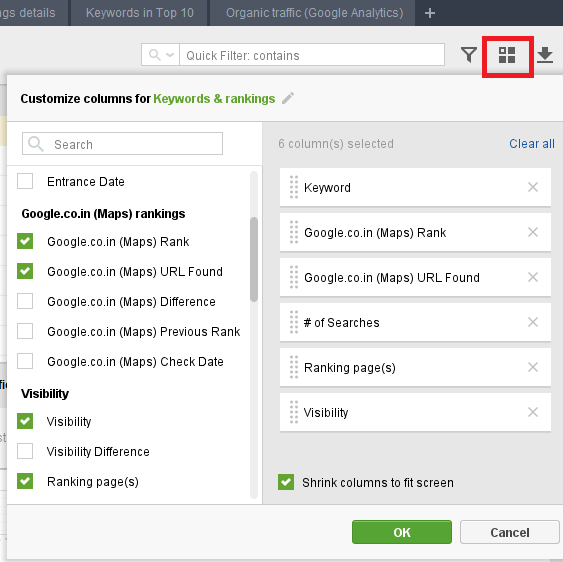Remove the # of Searches column
This screenshot has height=562, width=563.
tap(533, 322)
